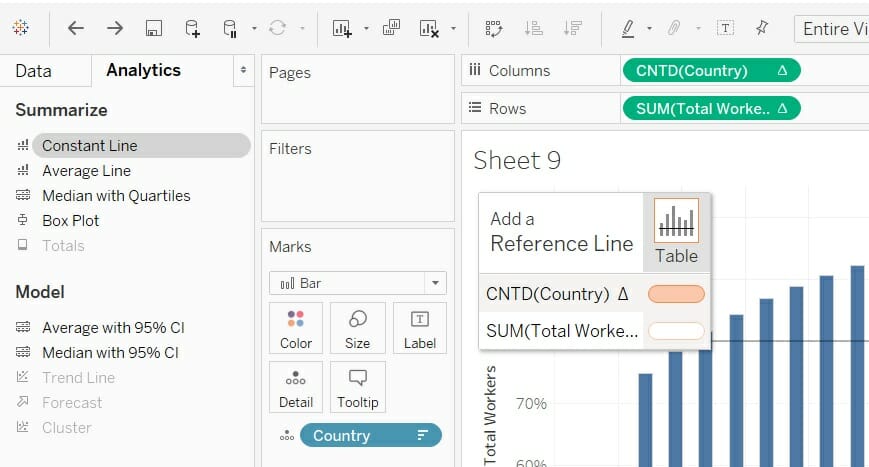Sort ascending toolbar icon
869x467 pixels.
pyautogui.click(x=533, y=28)
